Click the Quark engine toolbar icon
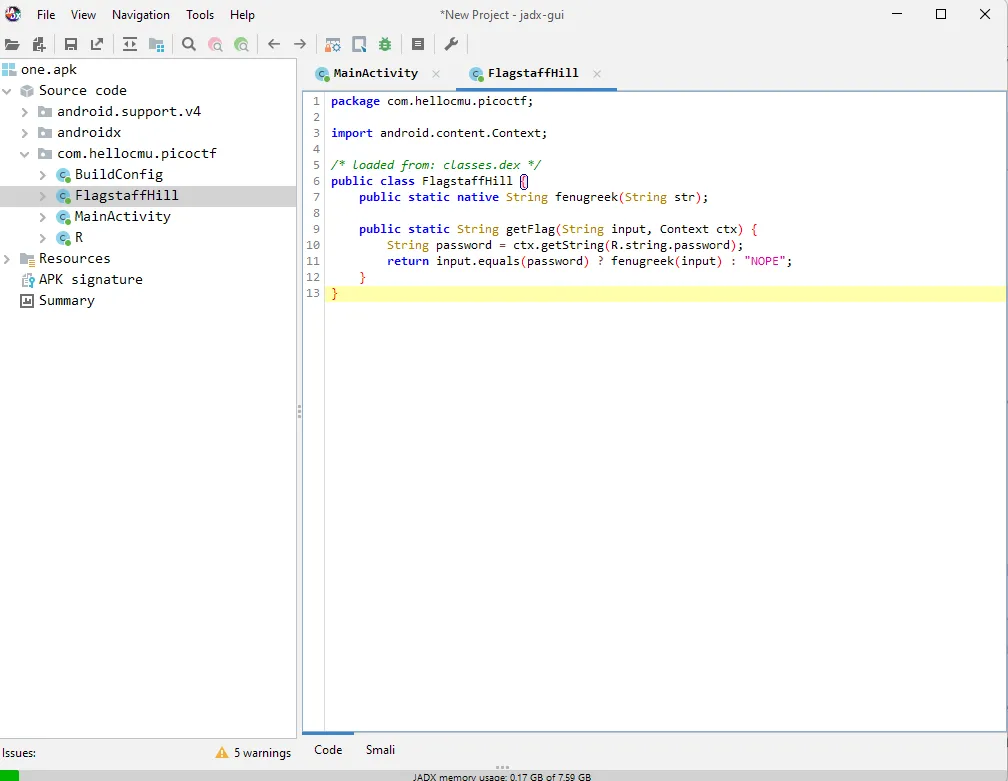1008x781 pixels. [x=359, y=44]
